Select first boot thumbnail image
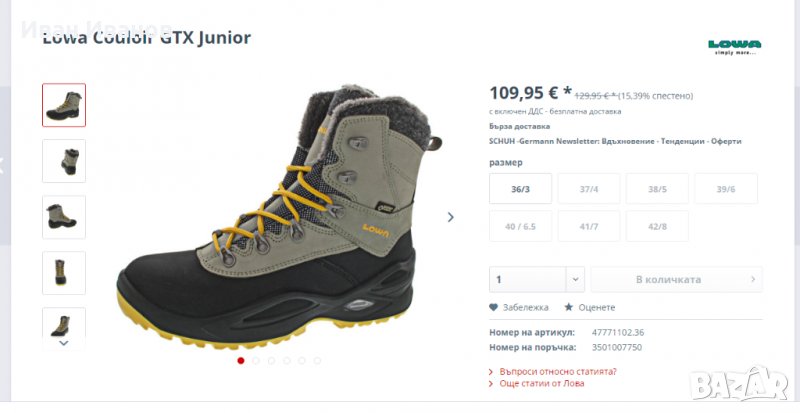Image resolution: width=800 pixels, height=413 pixels. pyautogui.click(x=64, y=105)
